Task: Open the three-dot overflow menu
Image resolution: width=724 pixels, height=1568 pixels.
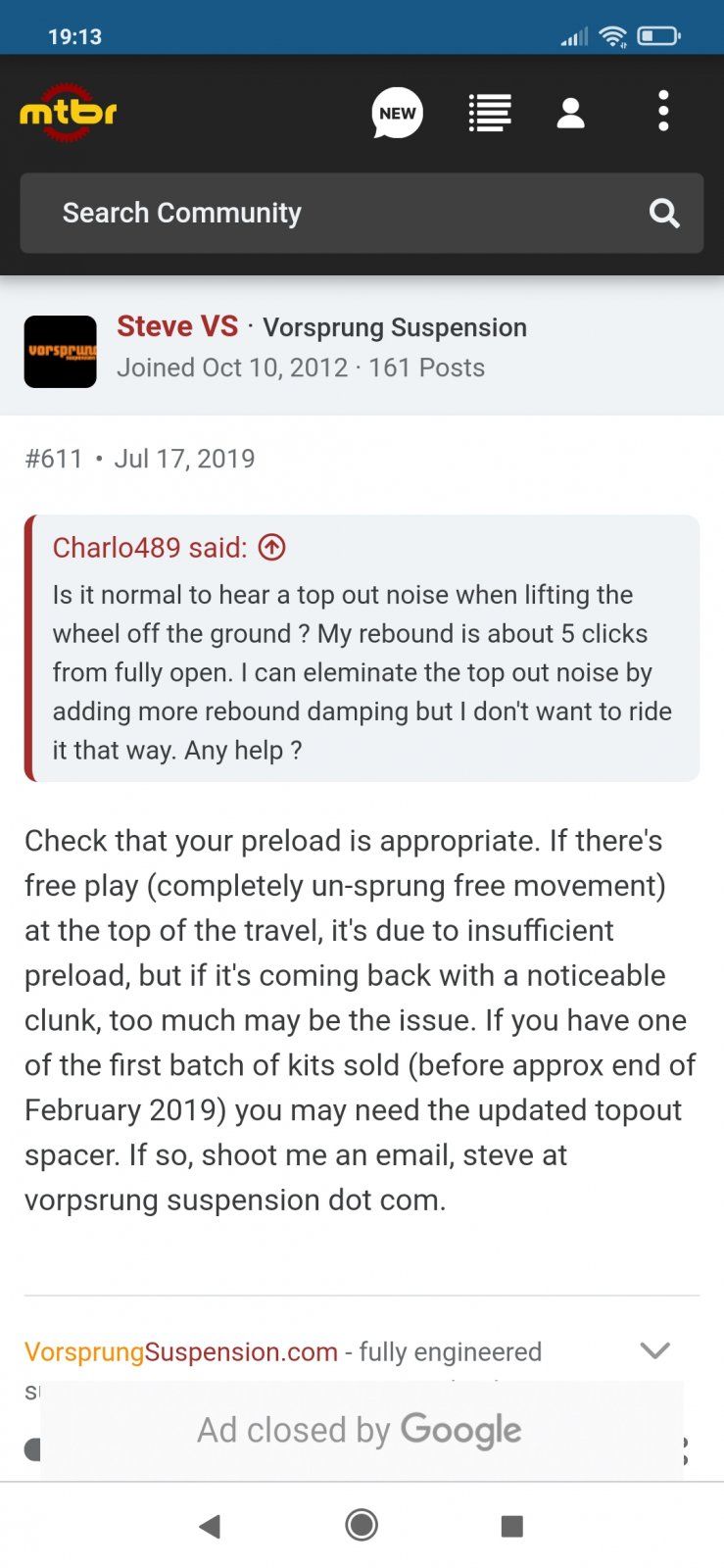Action: coord(663,112)
